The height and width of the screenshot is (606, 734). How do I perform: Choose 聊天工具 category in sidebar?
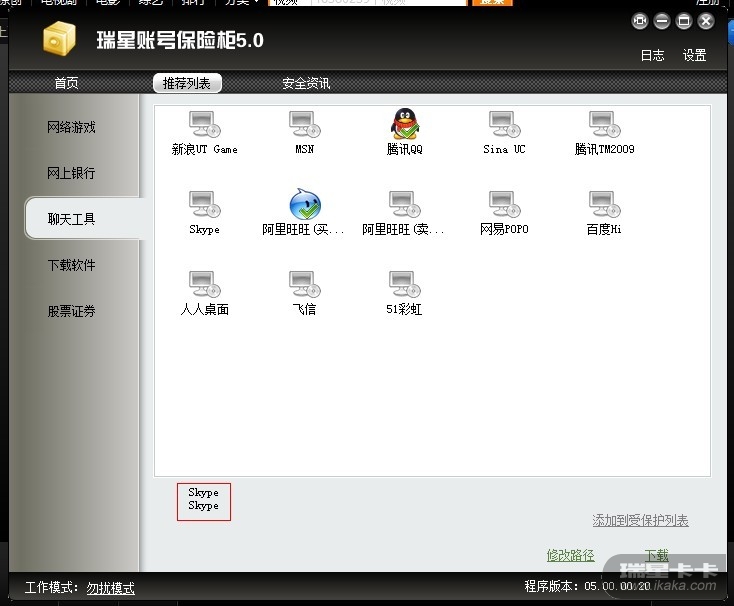tap(84, 219)
